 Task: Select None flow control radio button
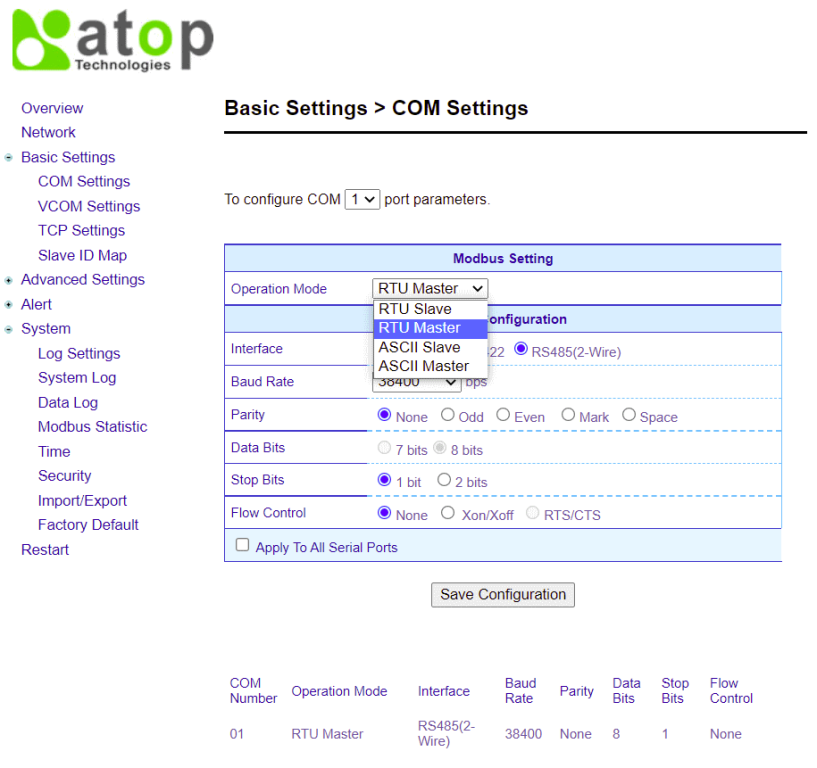tap(384, 513)
